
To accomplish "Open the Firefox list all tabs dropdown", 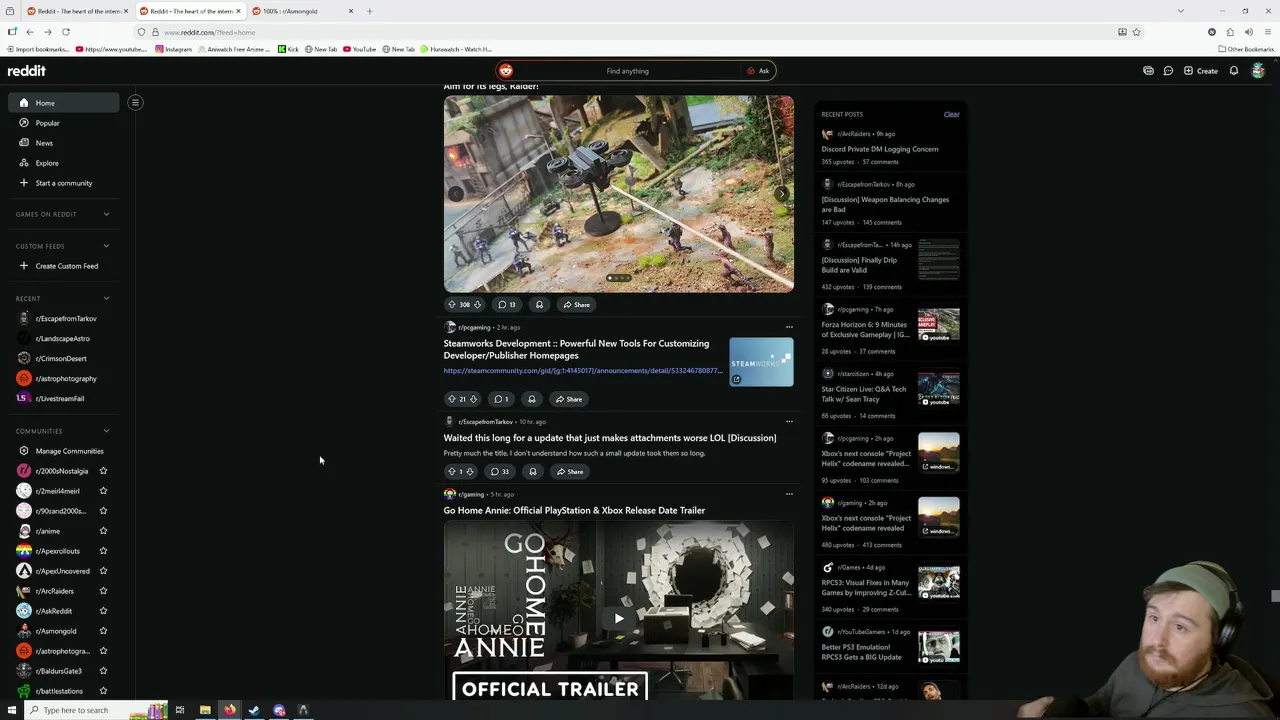I will tap(1181, 11).
